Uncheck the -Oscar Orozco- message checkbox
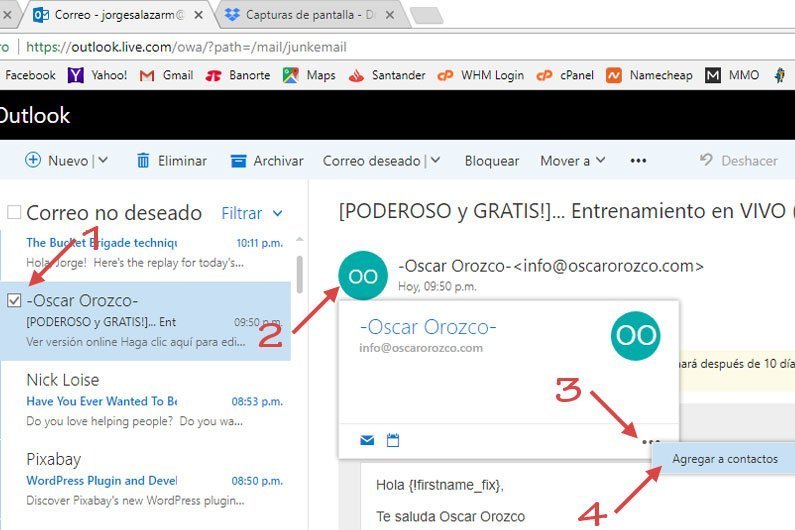The height and width of the screenshot is (530, 795). tap(14, 300)
